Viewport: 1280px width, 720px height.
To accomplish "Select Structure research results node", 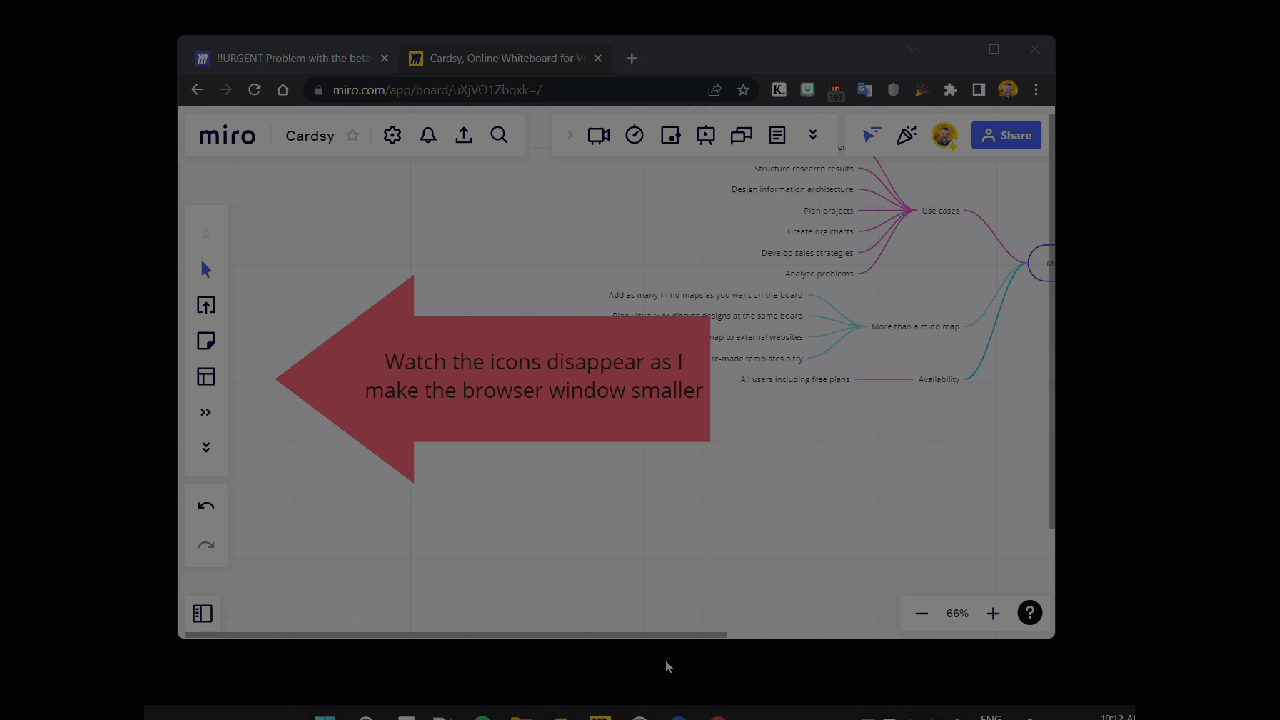I will (x=804, y=169).
